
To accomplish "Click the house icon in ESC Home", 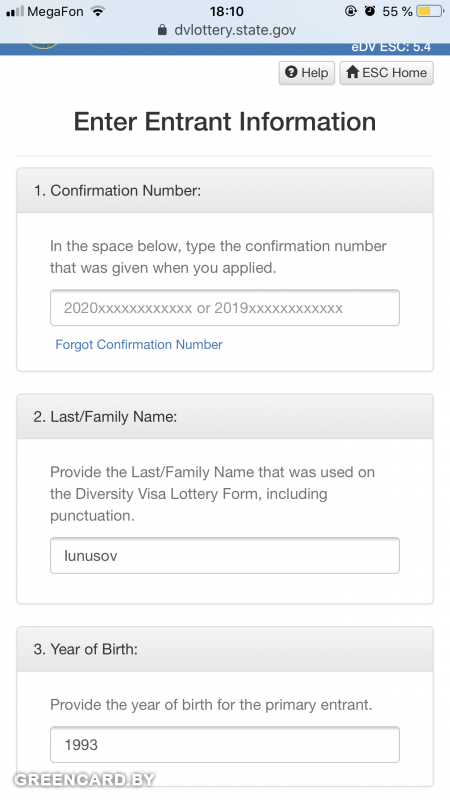I will coord(353,72).
